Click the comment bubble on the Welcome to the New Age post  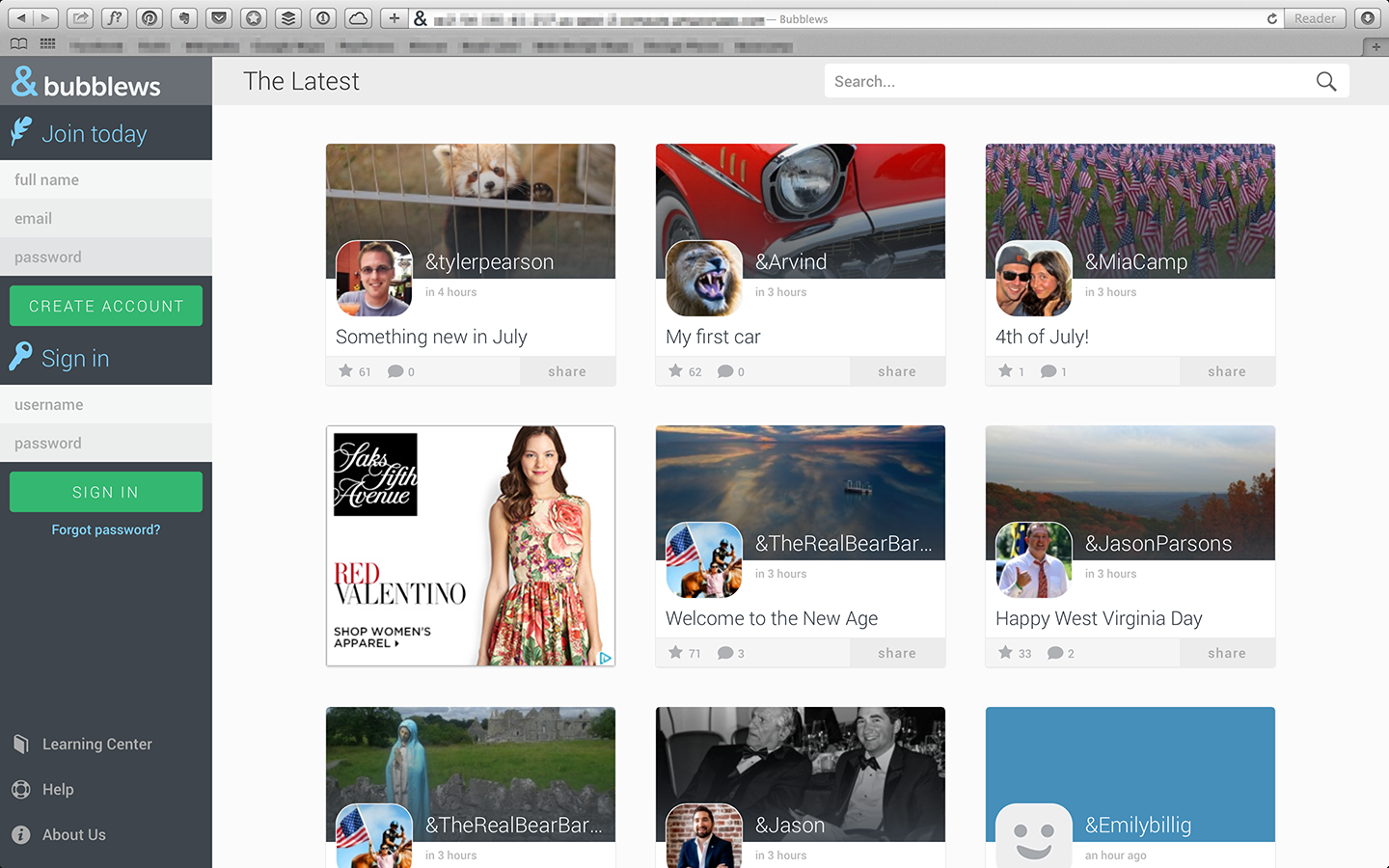click(725, 653)
